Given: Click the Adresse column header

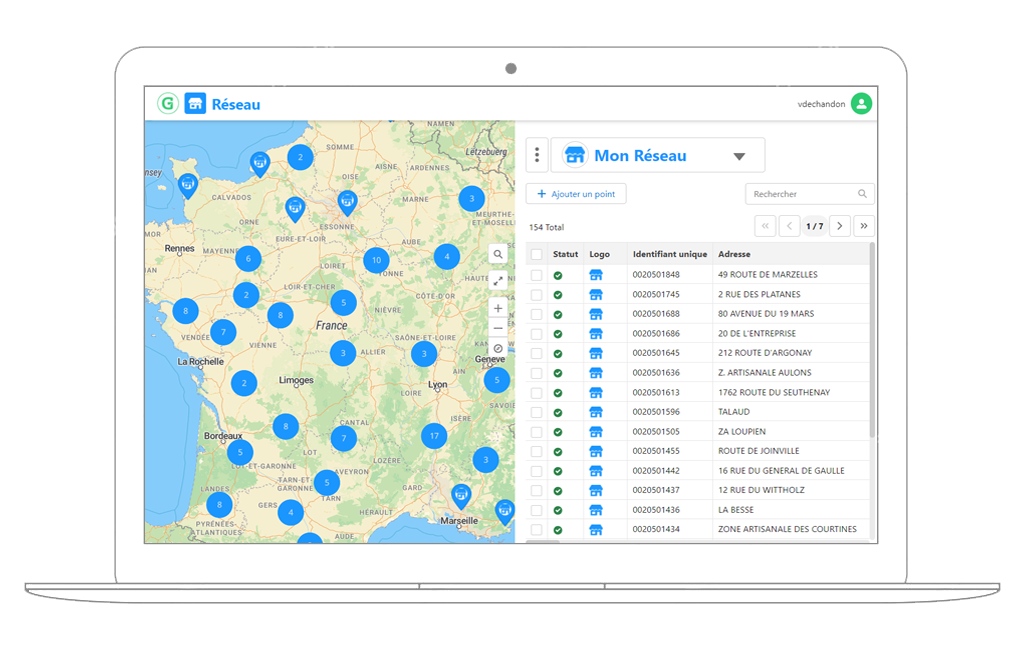Looking at the screenshot, I should tap(734, 255).
